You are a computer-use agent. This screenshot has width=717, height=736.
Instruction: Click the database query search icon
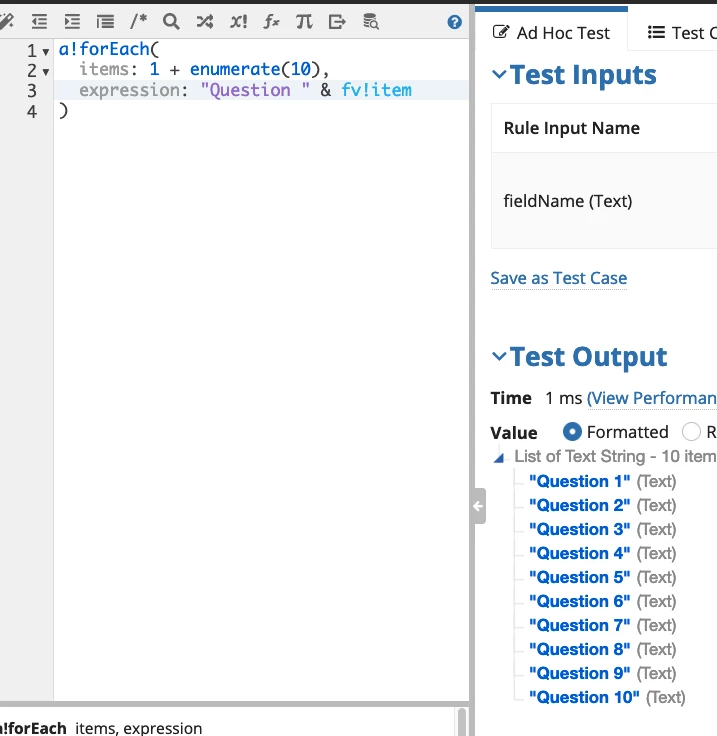click(371, 22)
